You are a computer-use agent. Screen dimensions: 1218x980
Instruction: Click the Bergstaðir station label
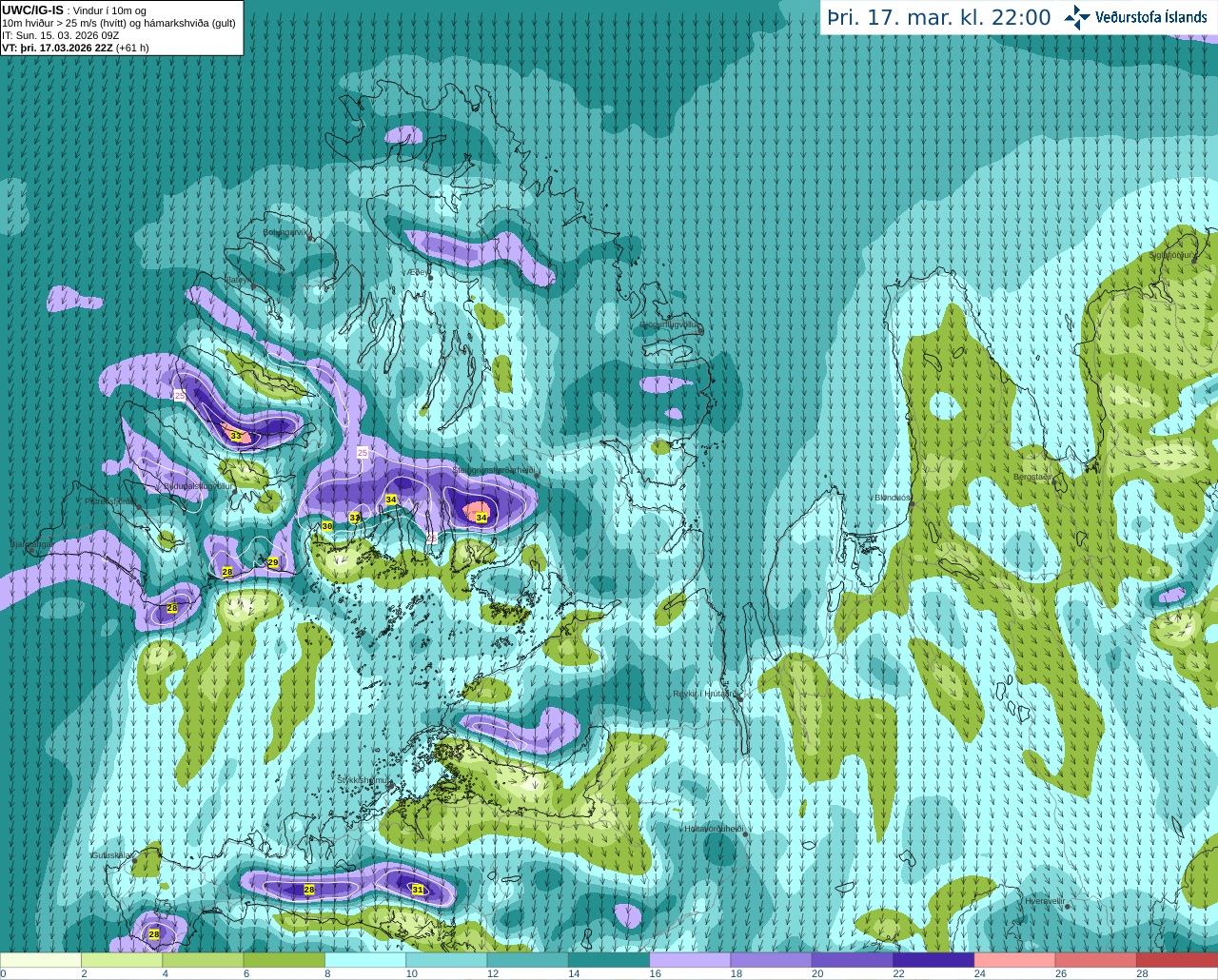pyautogui.click(x=1034, y=477)
